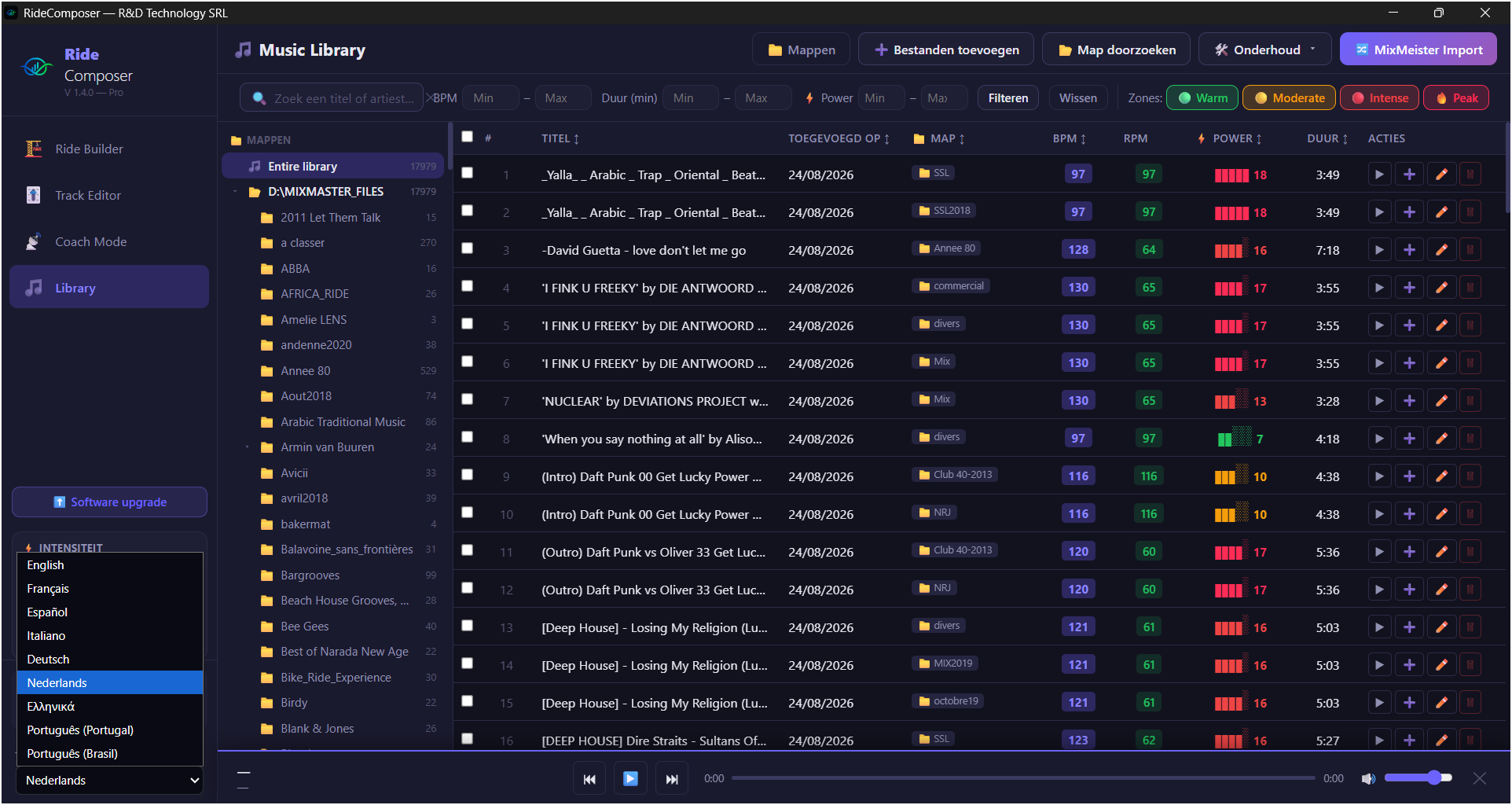Viewport: 1512px width, 805px height.
Task: Open the Club 40-2013 folder tag on track 9
Action: click(x=955, y=475)
